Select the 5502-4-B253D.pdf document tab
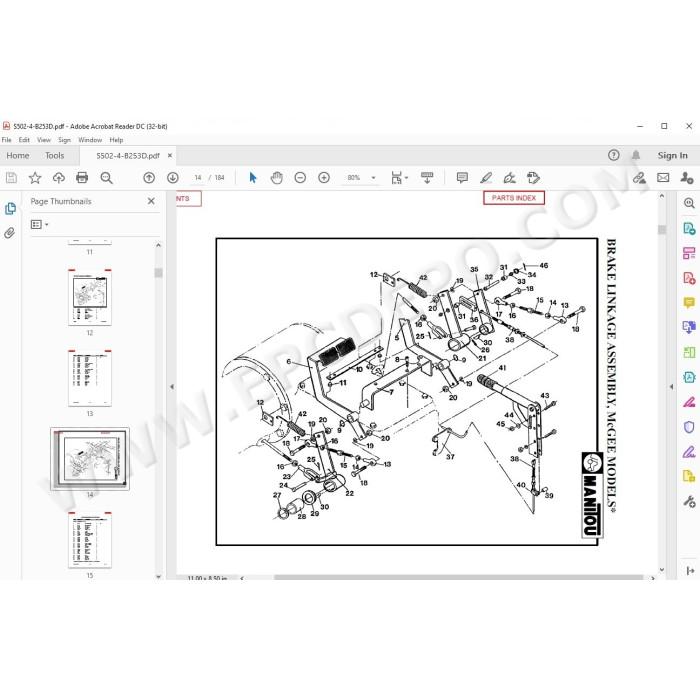700x700 pixels. pyautogui.click(x=128, y=156)
